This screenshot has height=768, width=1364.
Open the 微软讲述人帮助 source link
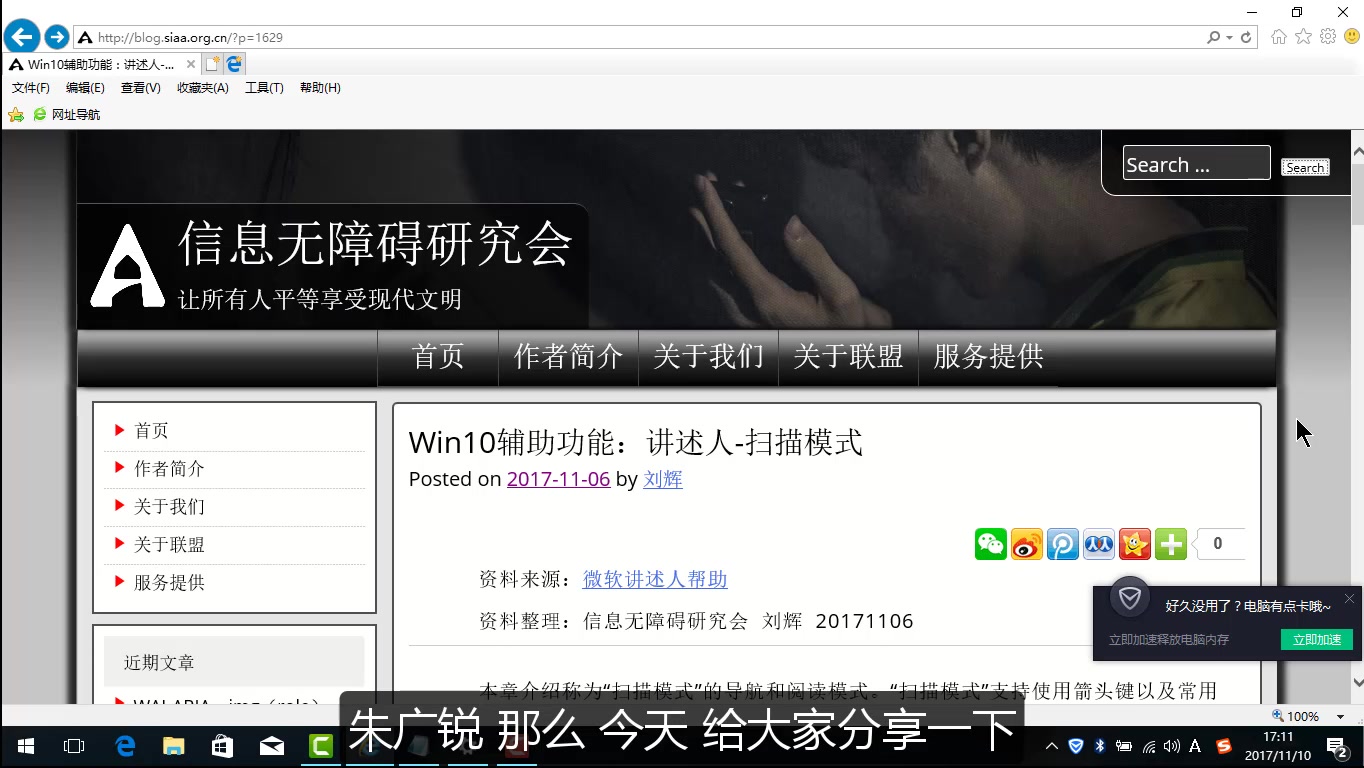coord(655,579)
